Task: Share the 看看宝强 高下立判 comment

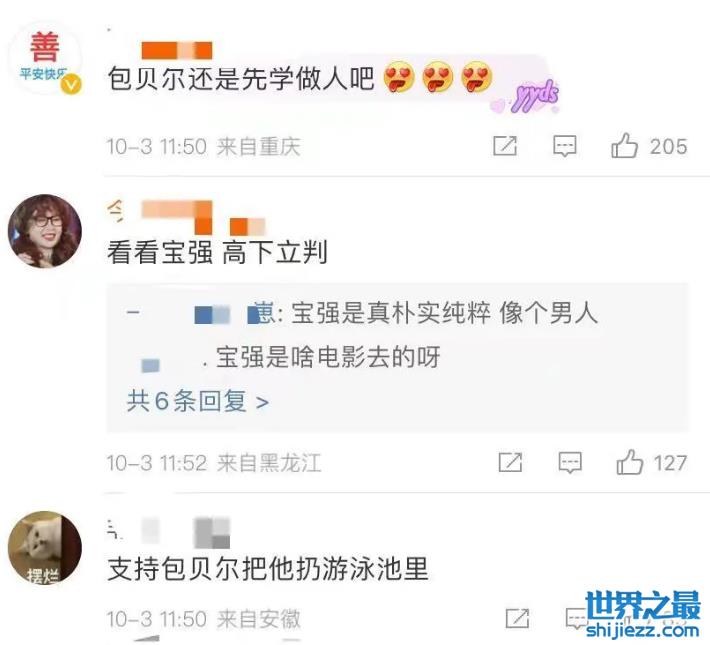Action: click(510, 462)
